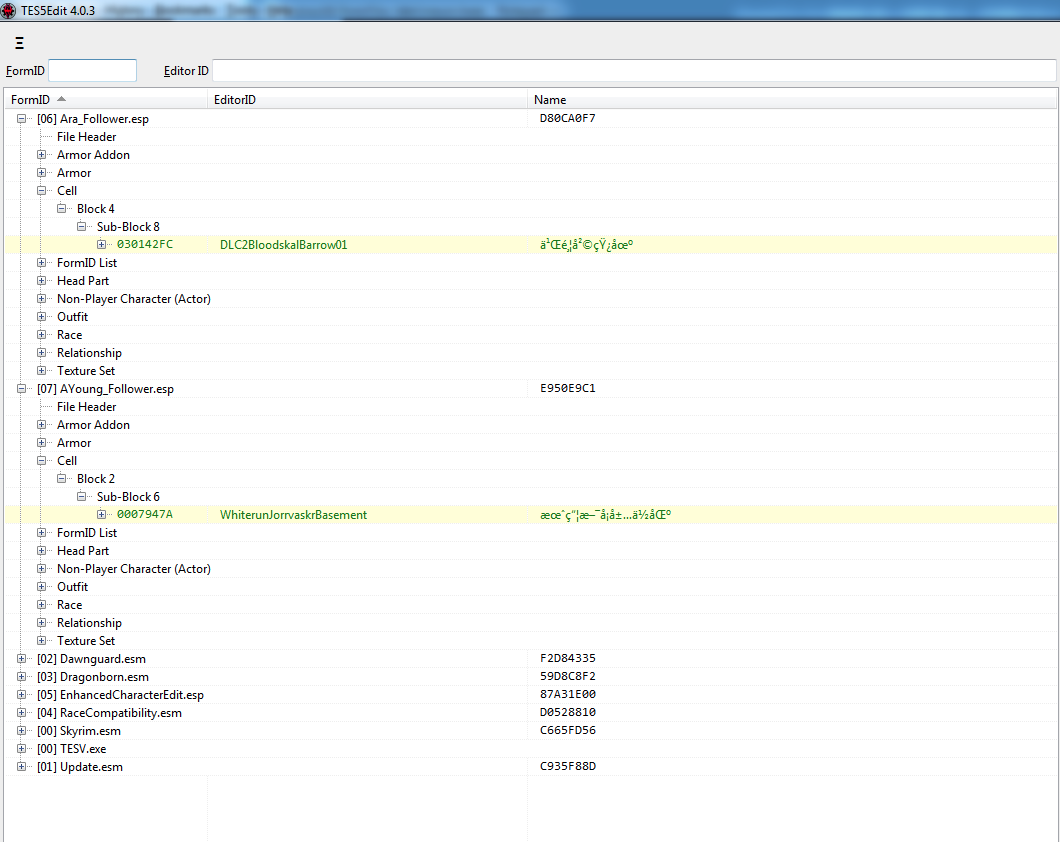Collapse Cell under Ara_Follower.esp

(x=41, y=191)
